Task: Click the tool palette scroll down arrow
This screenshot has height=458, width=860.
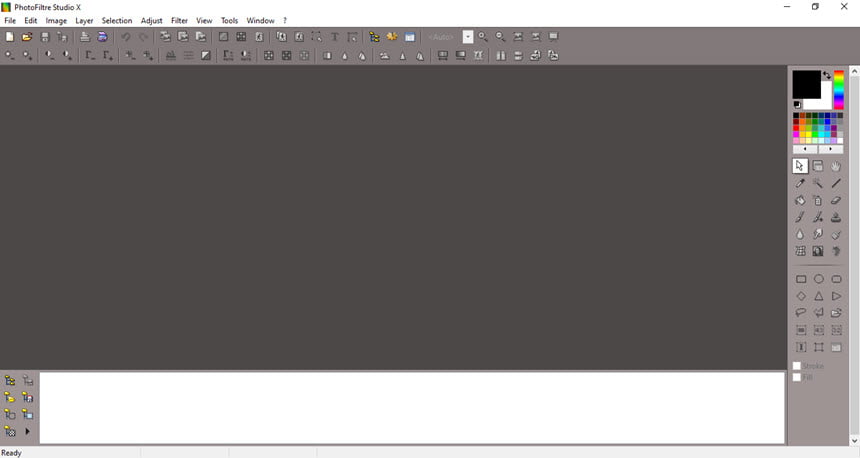Action: 855,440
